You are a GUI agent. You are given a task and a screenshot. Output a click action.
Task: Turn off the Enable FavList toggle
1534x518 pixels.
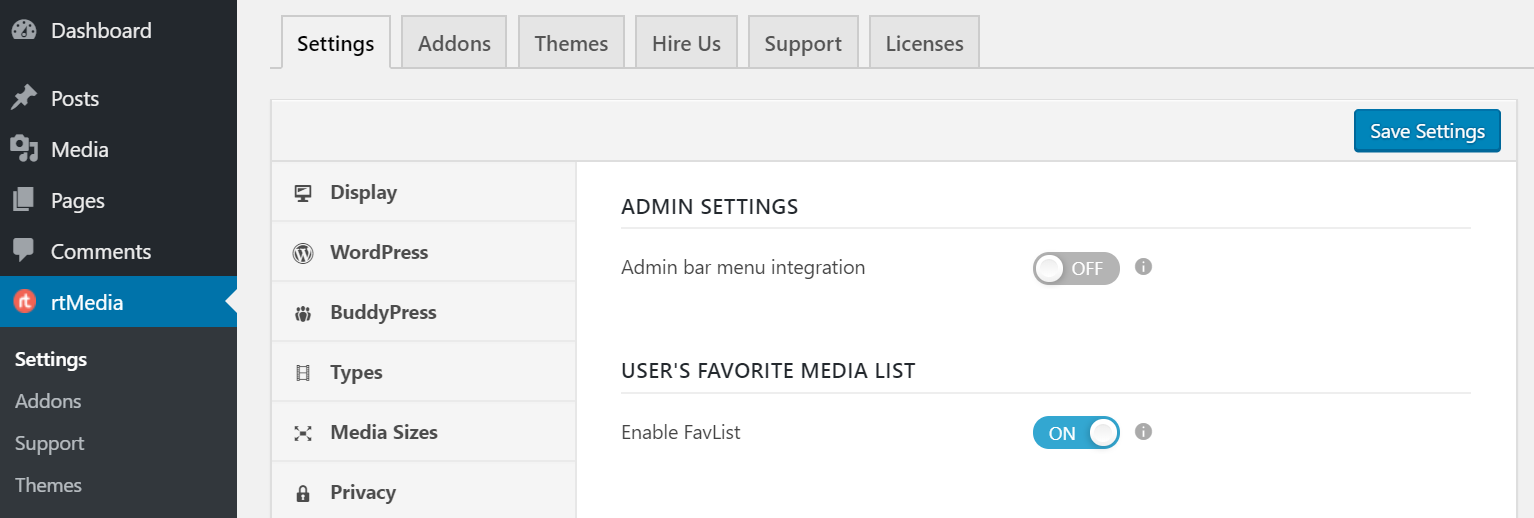[x=1076, y=433]
